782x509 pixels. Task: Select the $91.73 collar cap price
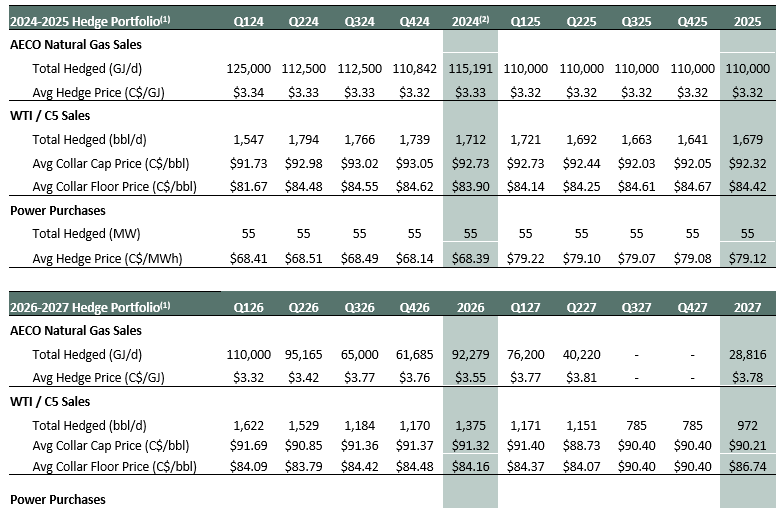pyautogui.click(x=248, y=164)
